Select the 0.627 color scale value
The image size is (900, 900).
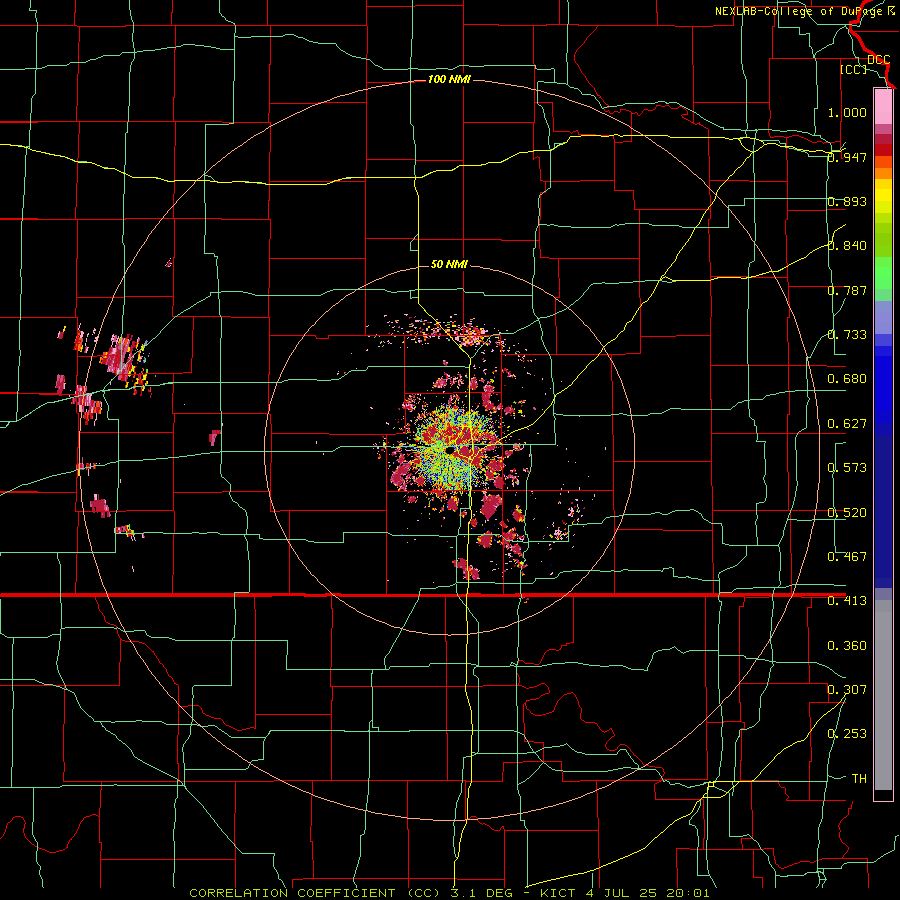[847, 424]
